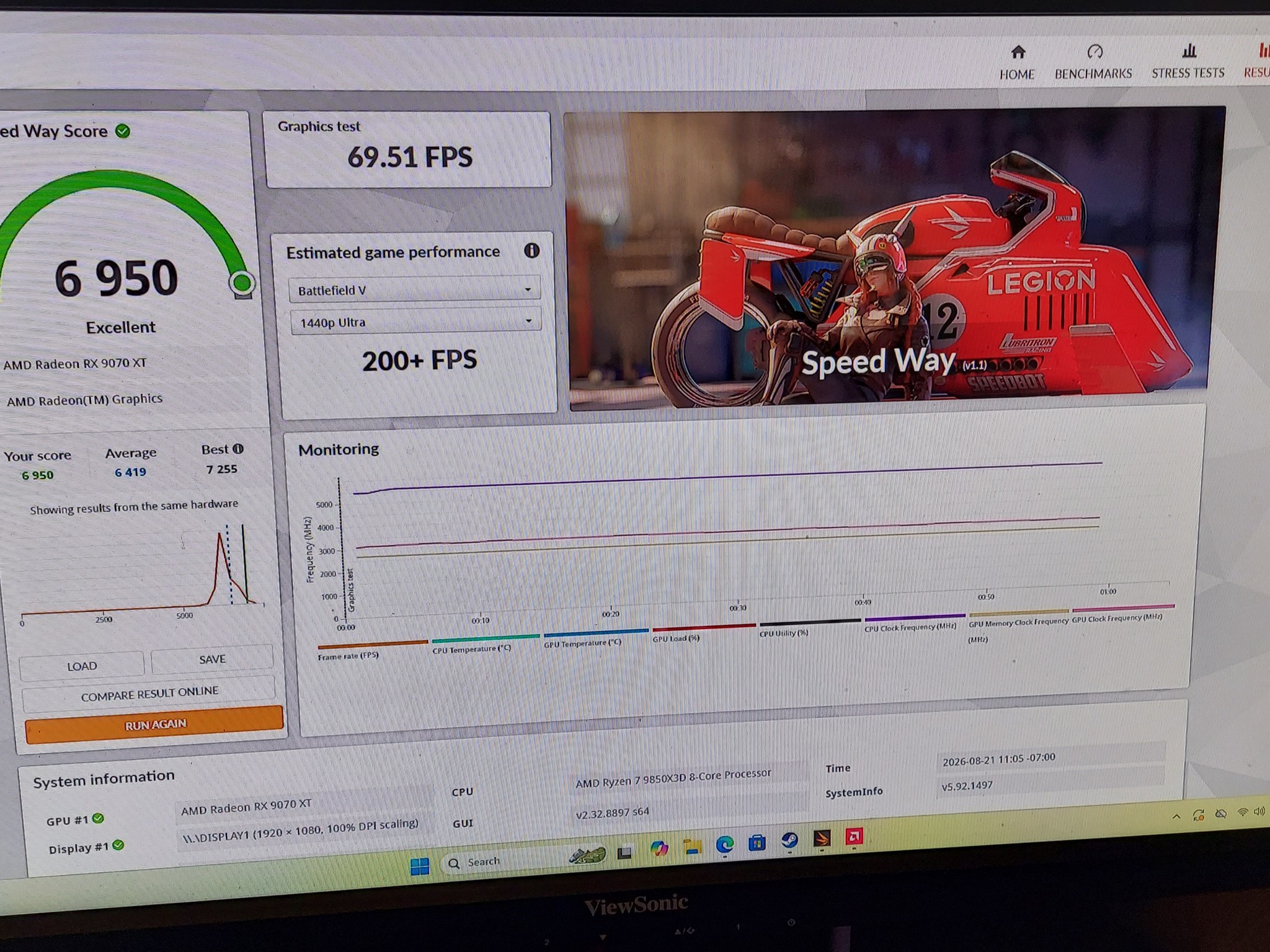Click the 69.51 FPS graphics test result
The height and width of the screenshot is (952, 1270).
[x=409, y=157]
